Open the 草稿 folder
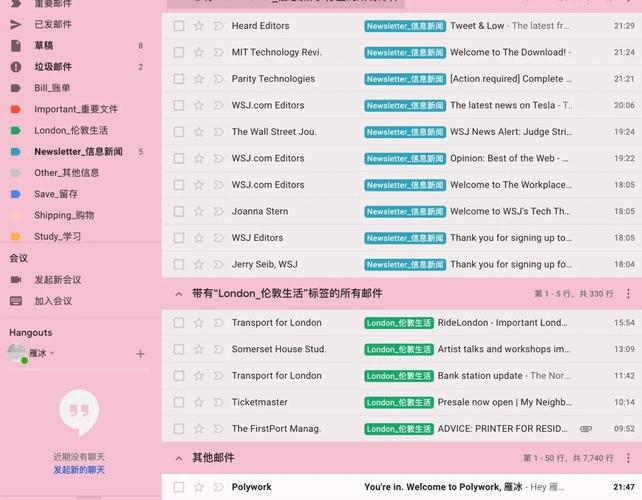This screenshot has width=642, height=500. click(x=44, y=45)
